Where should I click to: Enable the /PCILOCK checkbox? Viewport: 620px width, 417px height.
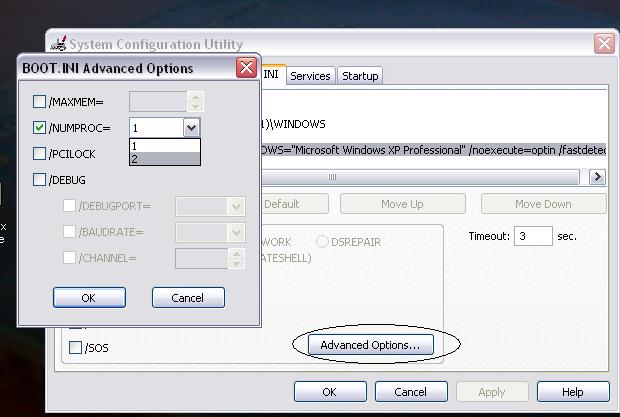tap(39, 154)
